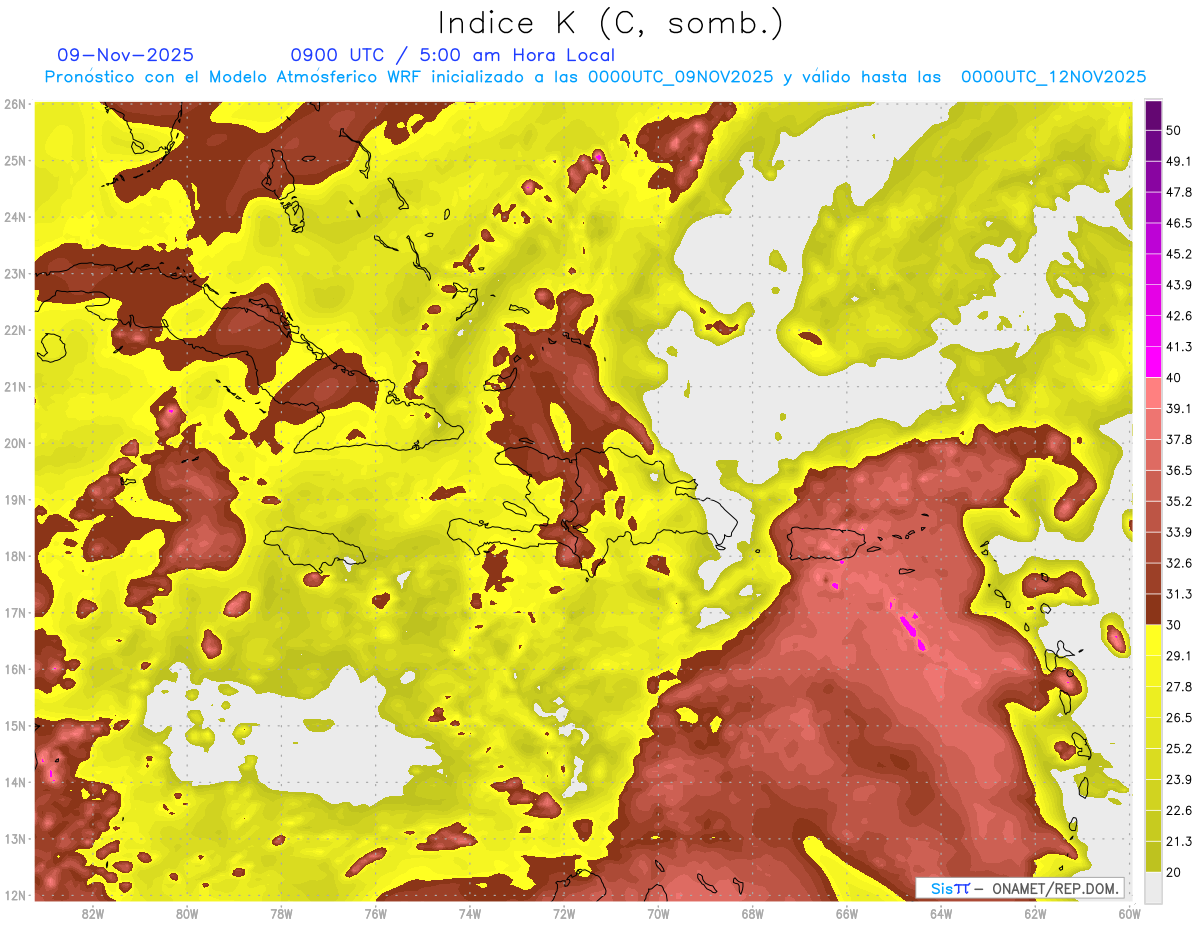Click the 70W longitude label

click(x=658, y=913)
